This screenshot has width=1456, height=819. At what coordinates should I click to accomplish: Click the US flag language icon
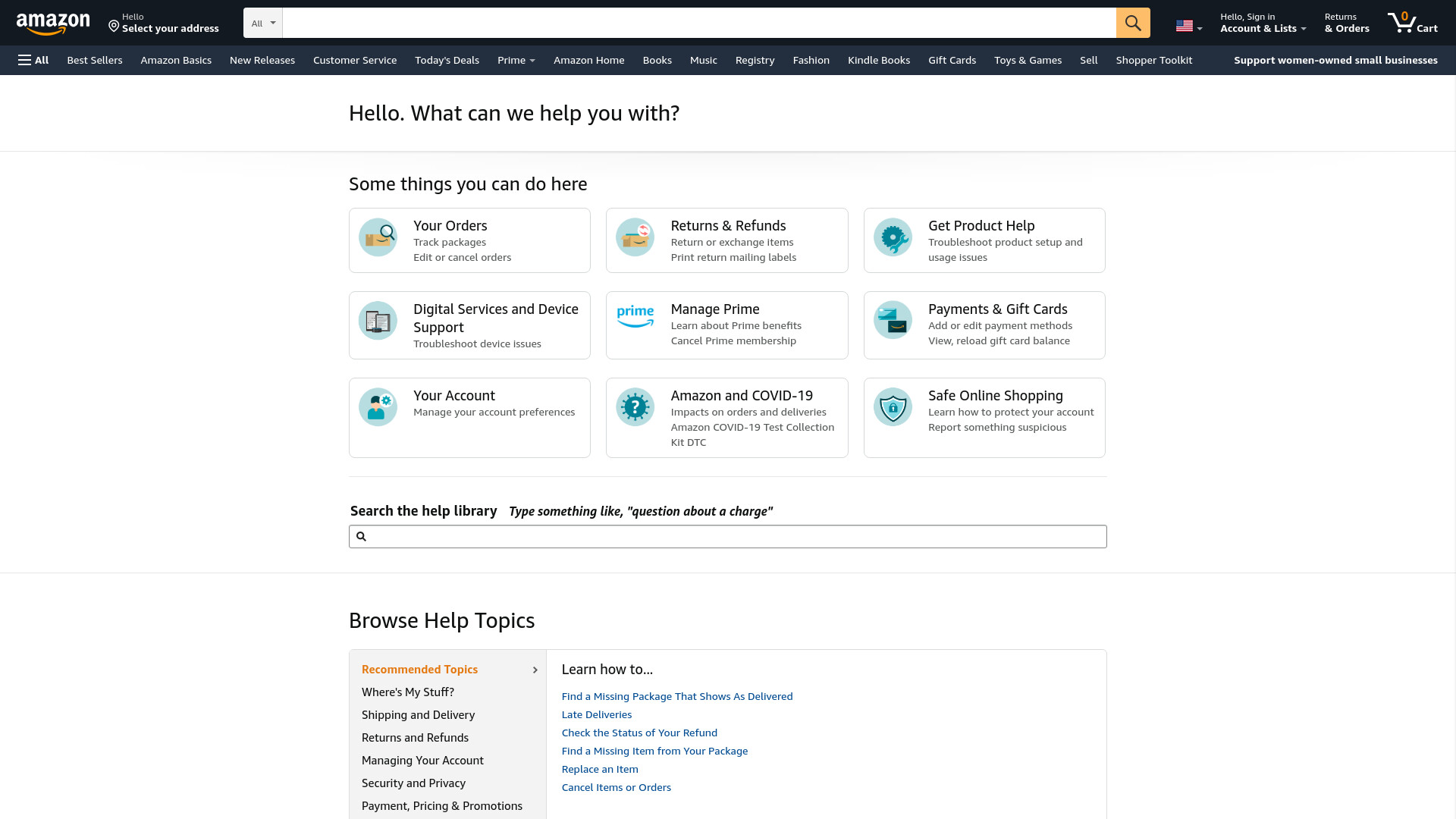(1184, 26)
